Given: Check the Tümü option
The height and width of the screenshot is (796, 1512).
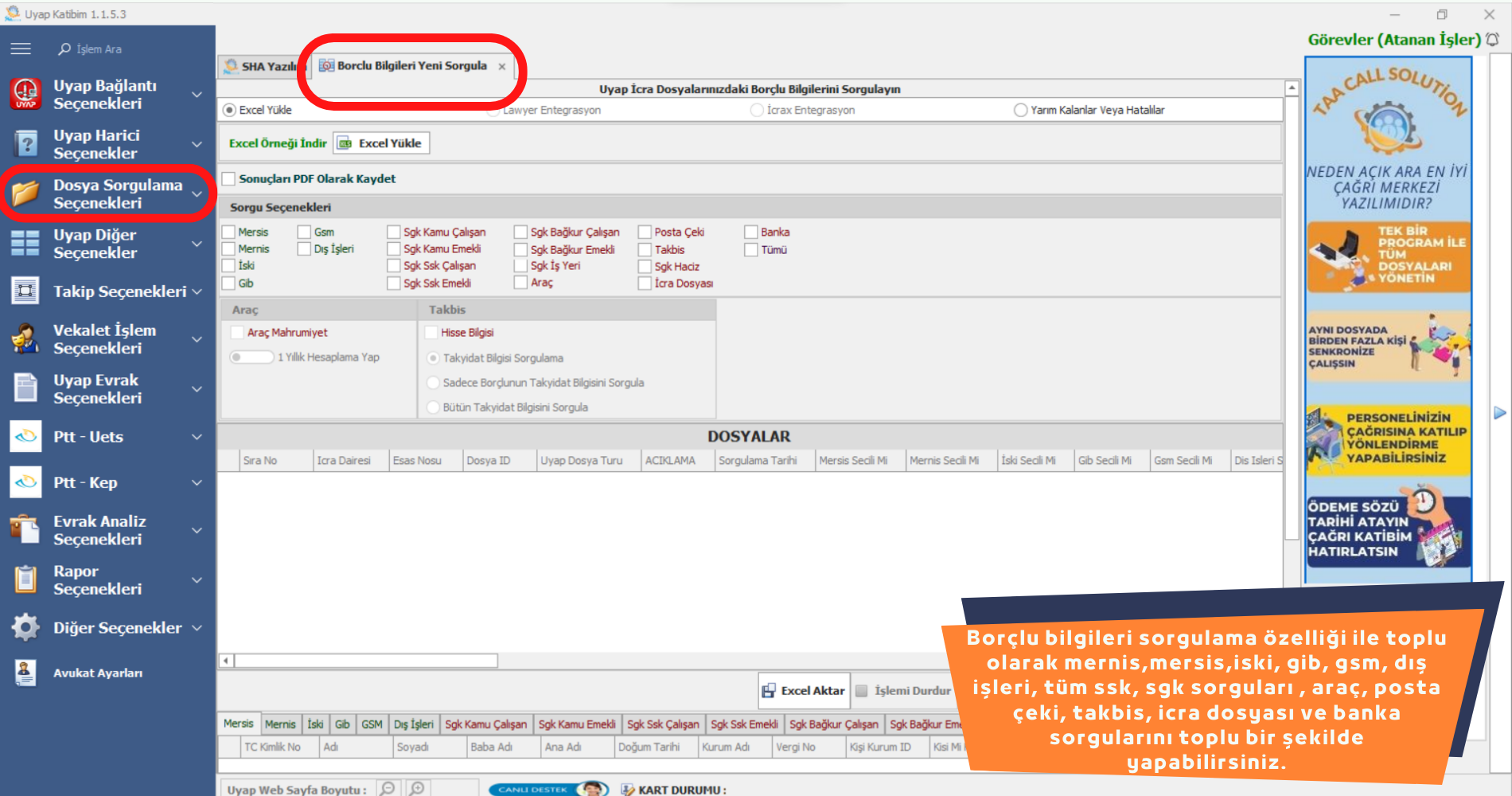Looking at the screenshot, I should [750, 249].
